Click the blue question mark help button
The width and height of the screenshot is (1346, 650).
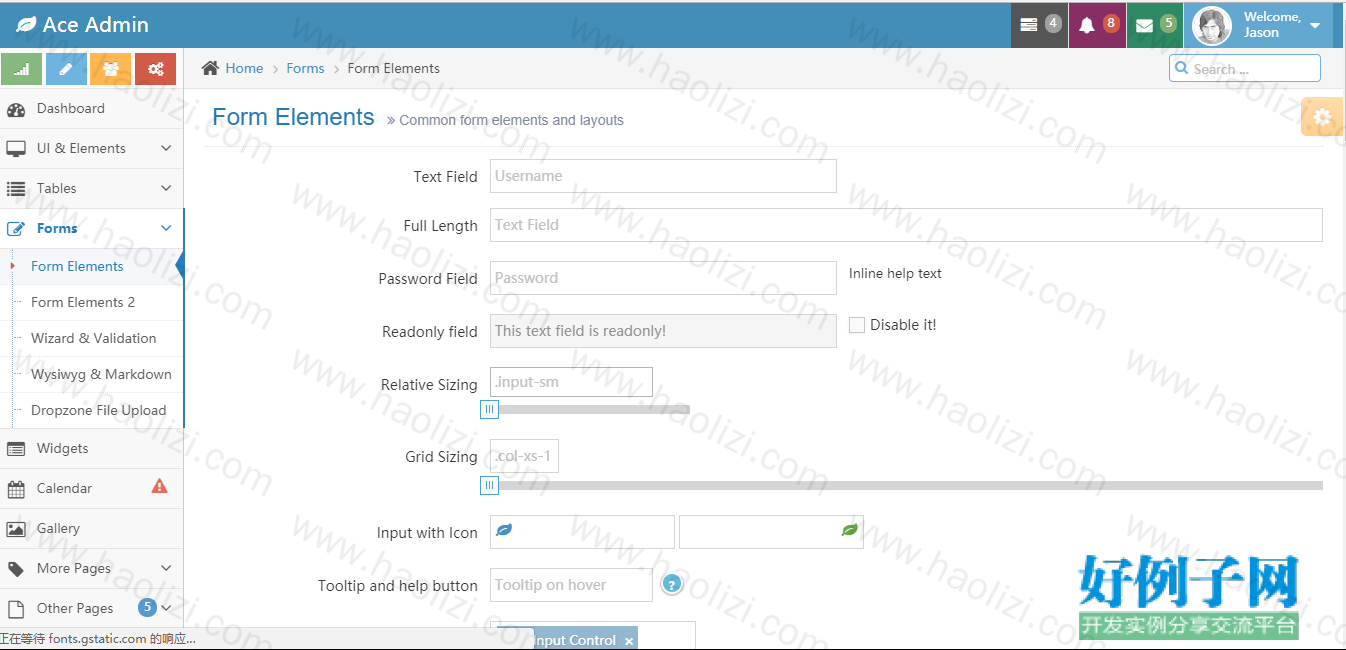tap(673, 584)
